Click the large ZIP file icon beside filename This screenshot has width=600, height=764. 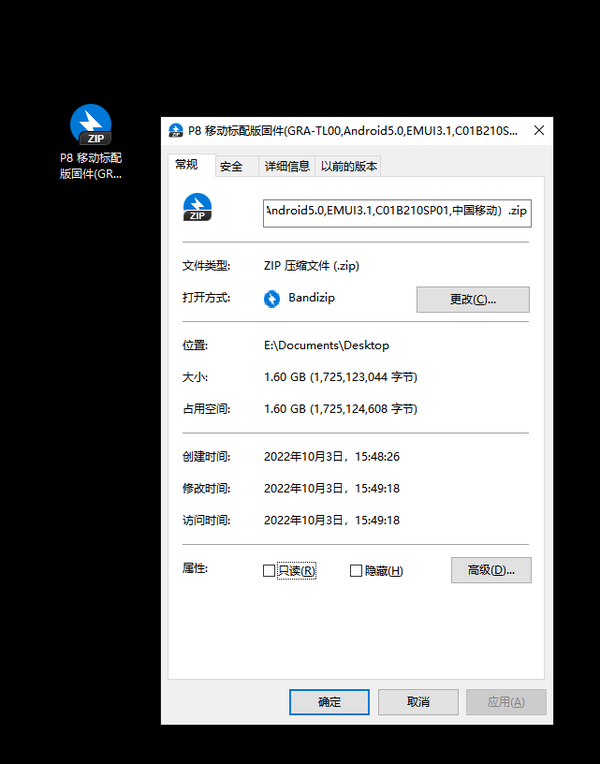click(x=197, y=208)
